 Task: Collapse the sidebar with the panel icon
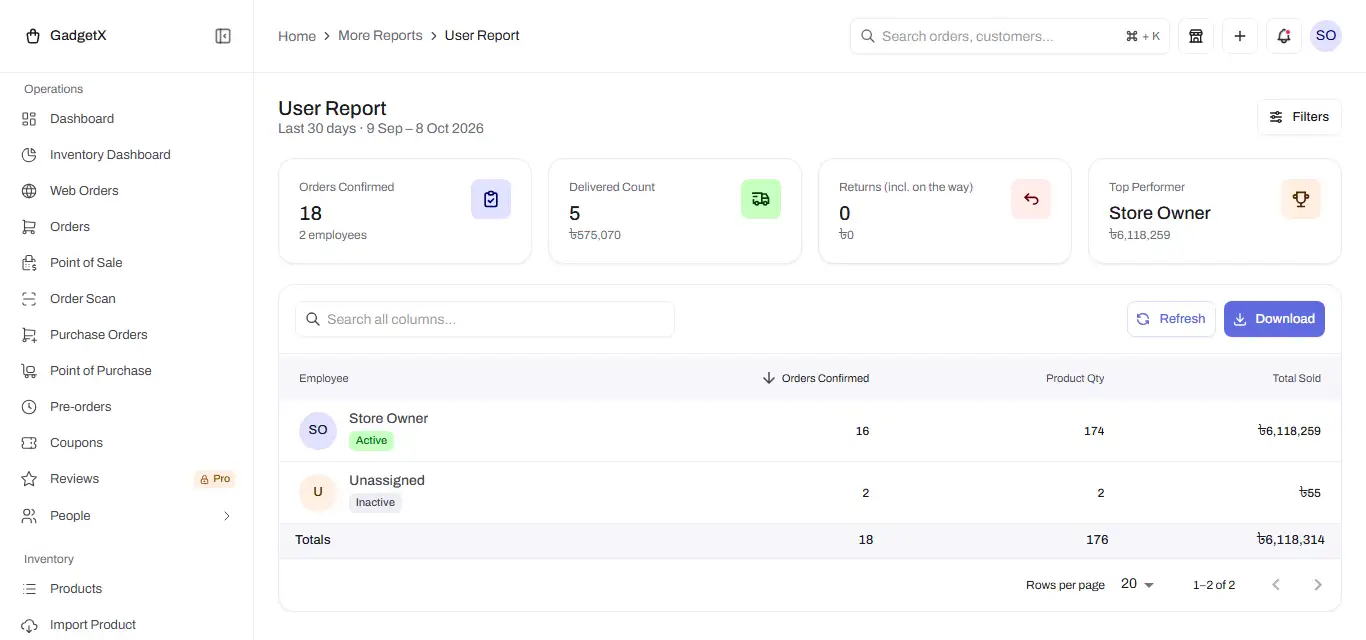(x=223, y=36)
